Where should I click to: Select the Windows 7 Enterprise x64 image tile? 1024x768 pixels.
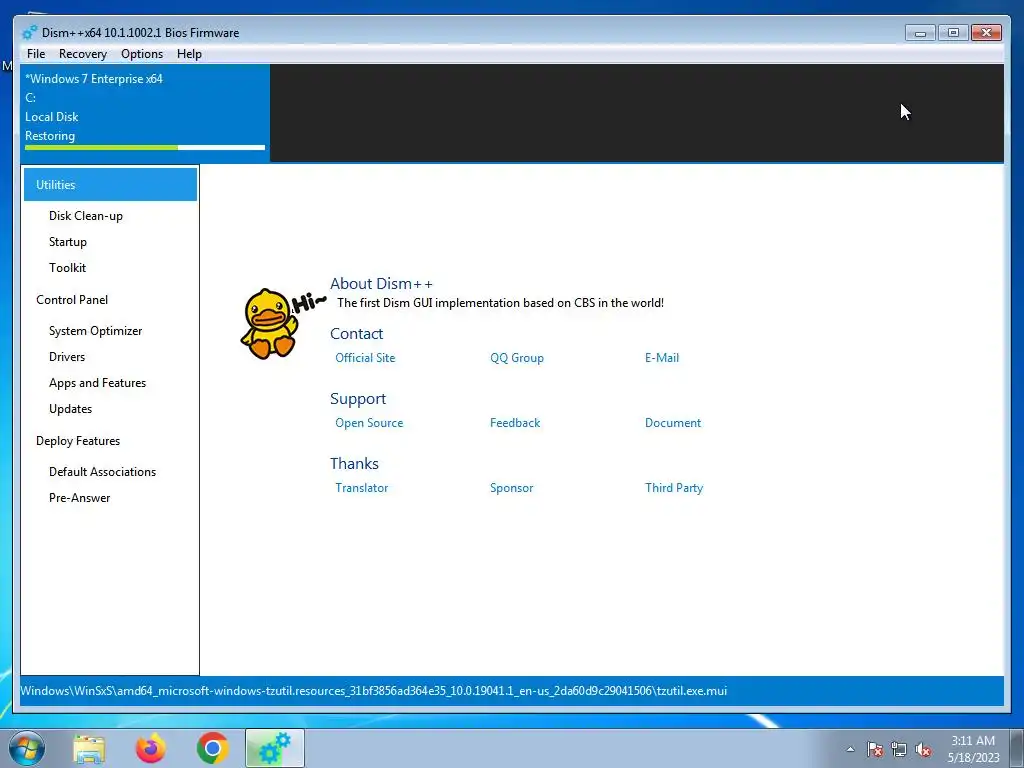pyautogui.click(x=145, y=112)
